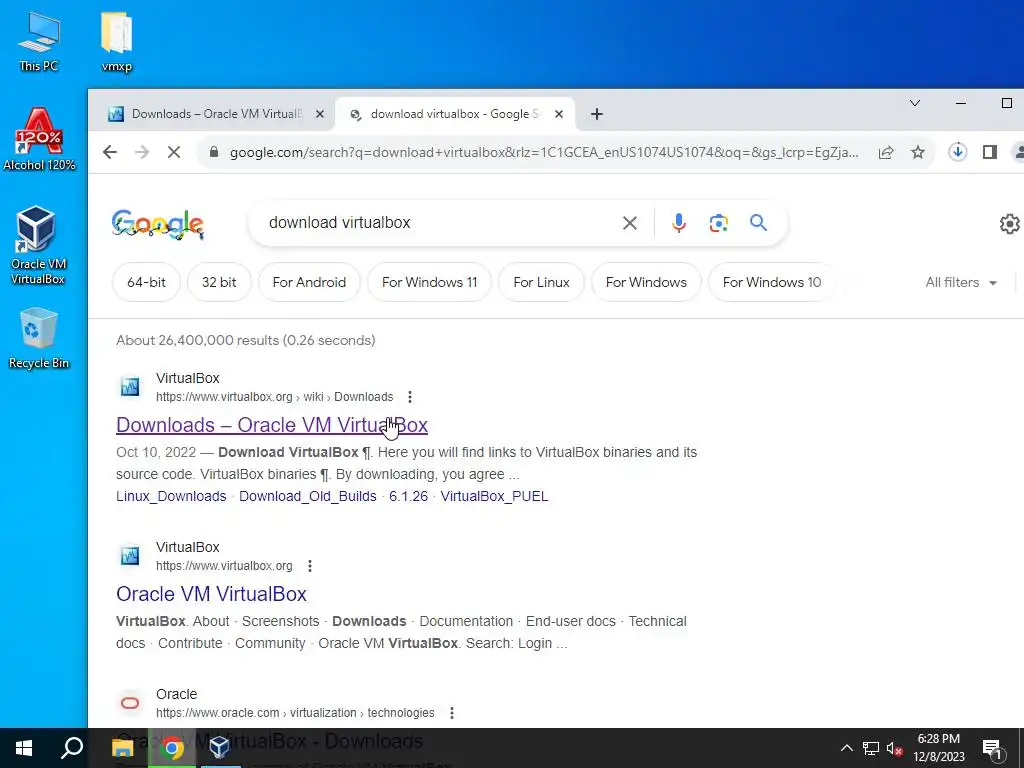Viewport: 1024px width, 768px height.
Task: Stop loading the page
Action: [x=174, y=152]
